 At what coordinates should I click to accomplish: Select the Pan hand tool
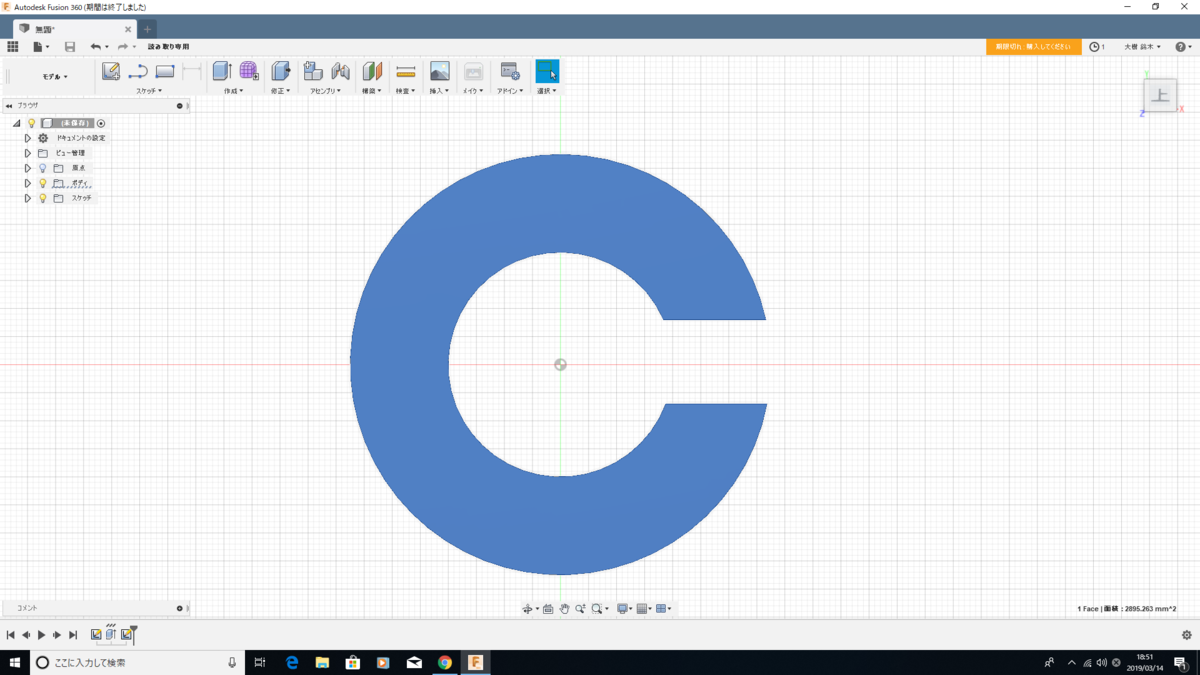(x=564, y=609)
